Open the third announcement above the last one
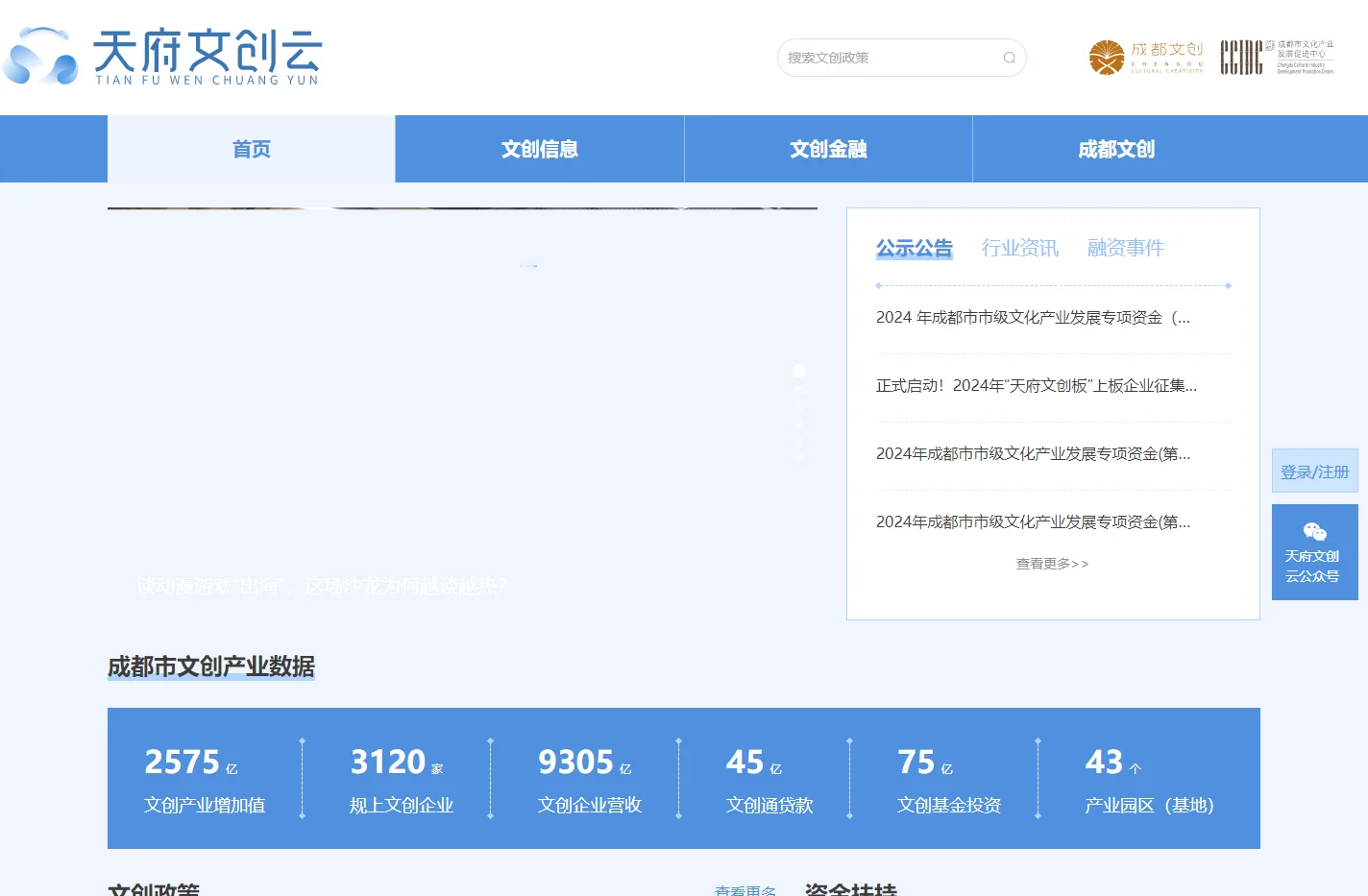Viewport: 1368px width, 896px height. coord(1034,454)
